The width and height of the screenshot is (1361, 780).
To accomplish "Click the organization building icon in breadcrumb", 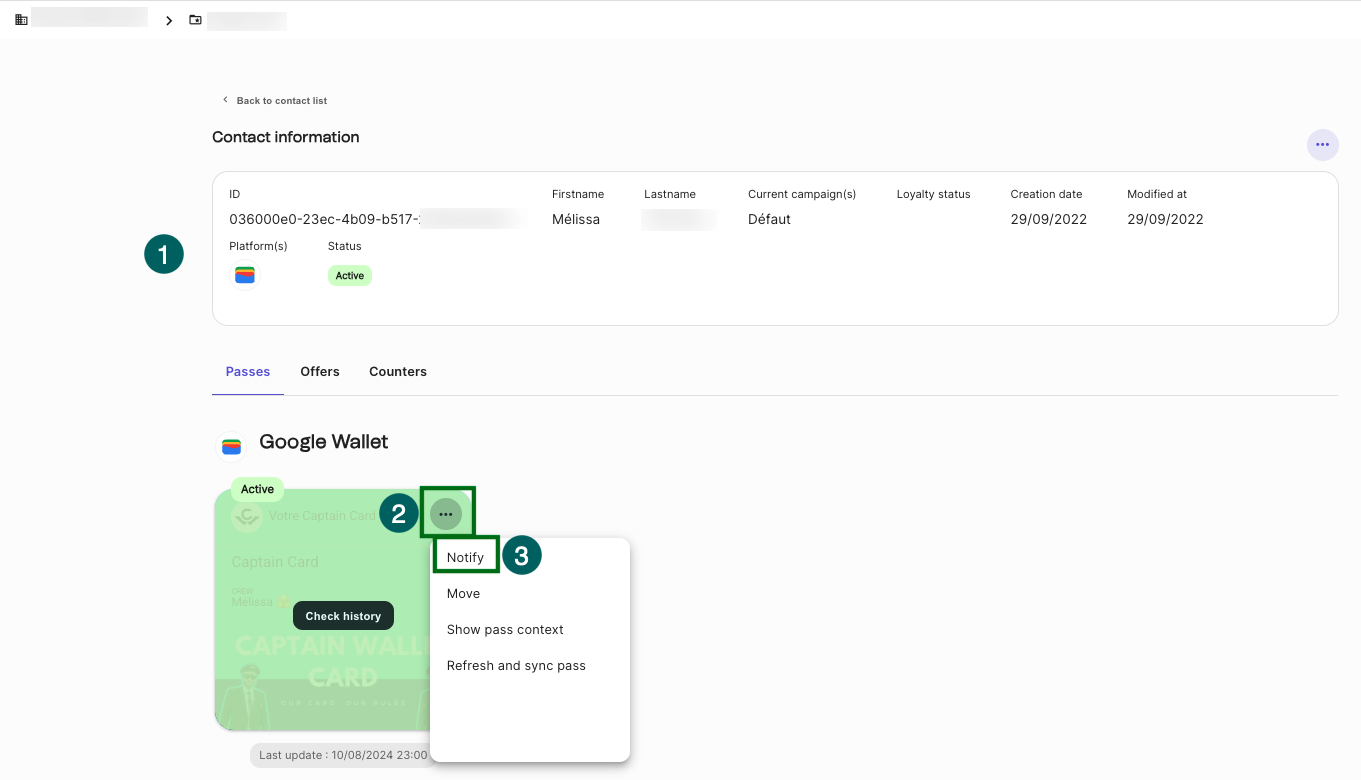I will pyautogui.click(x=21, y=20).
